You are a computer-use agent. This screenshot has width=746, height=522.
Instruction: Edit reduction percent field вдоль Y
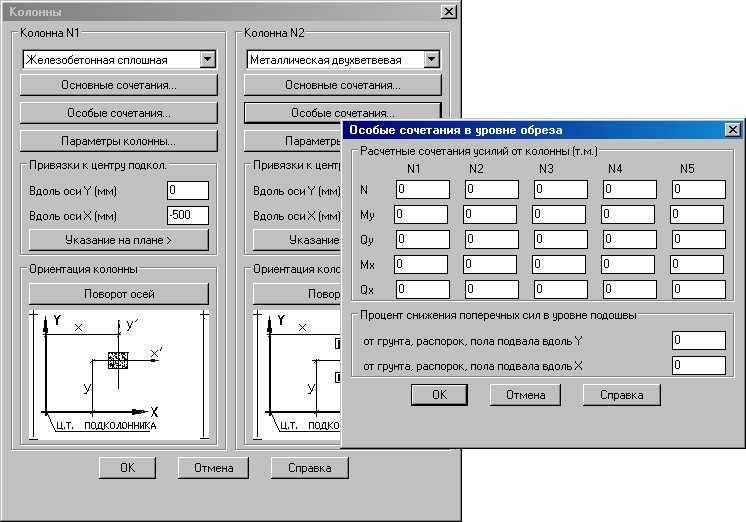pos(699,340)
